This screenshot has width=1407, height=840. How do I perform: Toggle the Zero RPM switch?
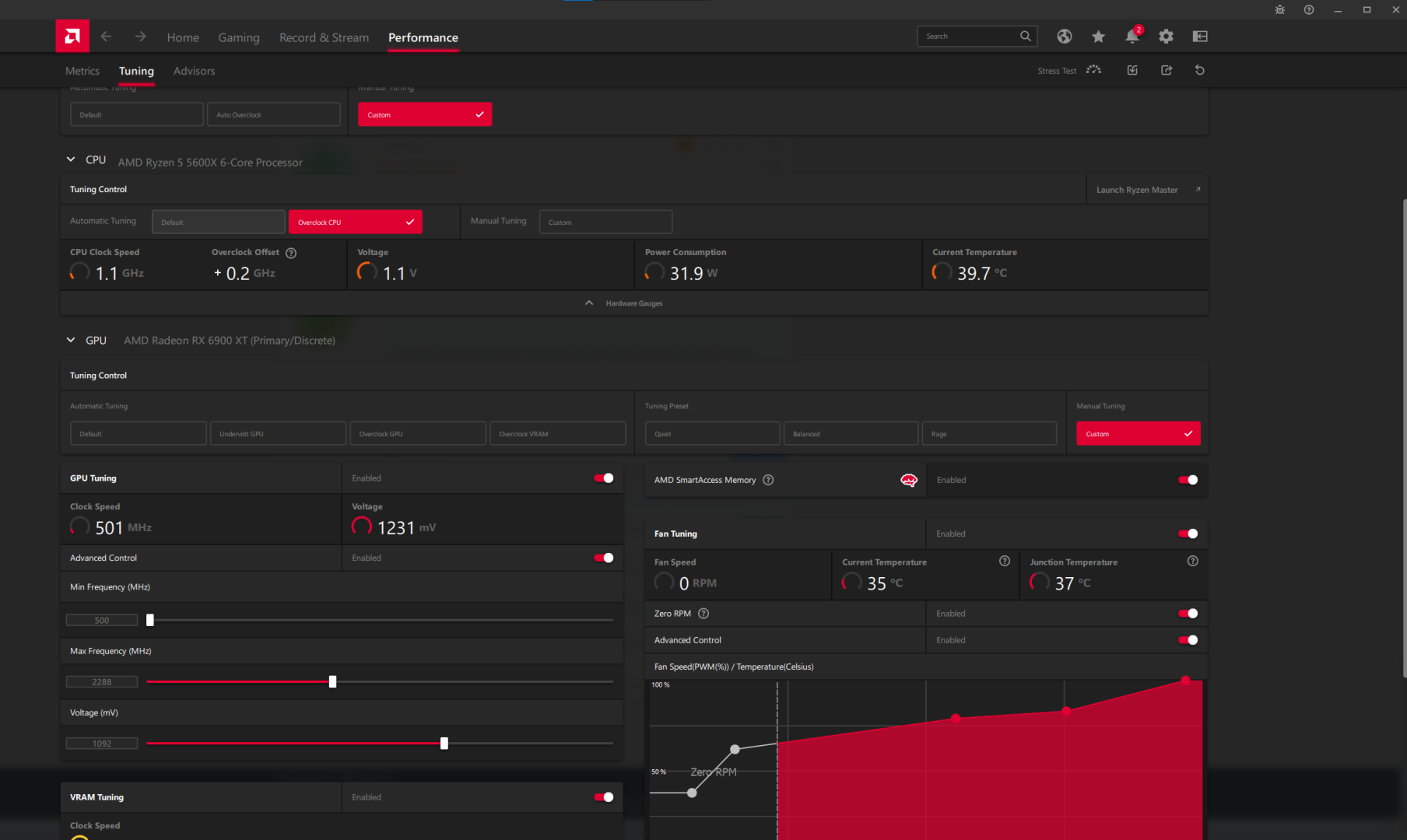1188,614
